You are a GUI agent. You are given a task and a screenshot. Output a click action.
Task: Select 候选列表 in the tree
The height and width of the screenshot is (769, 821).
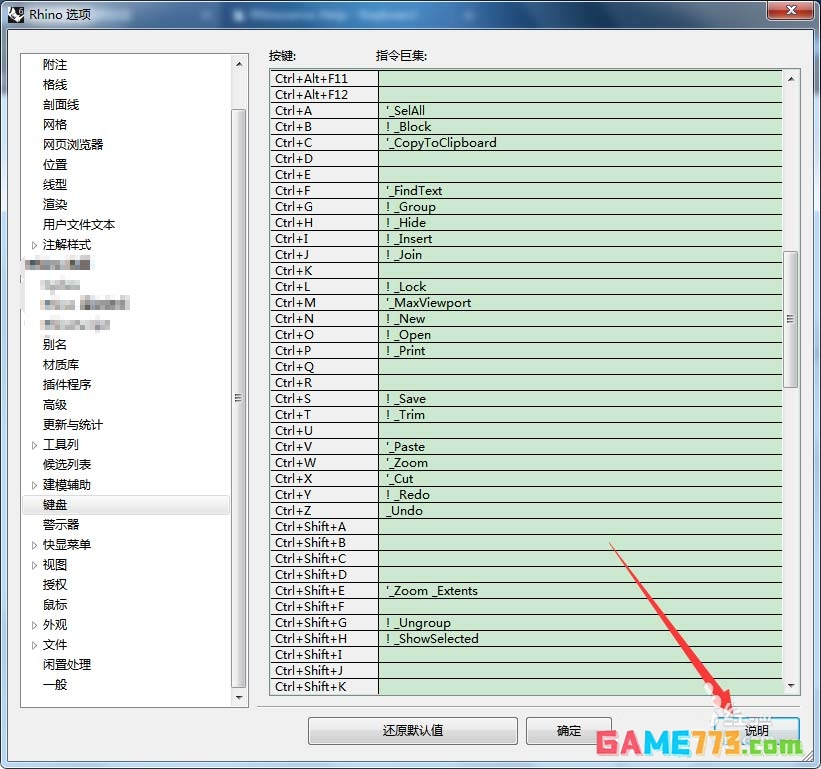tap(67, 464)
